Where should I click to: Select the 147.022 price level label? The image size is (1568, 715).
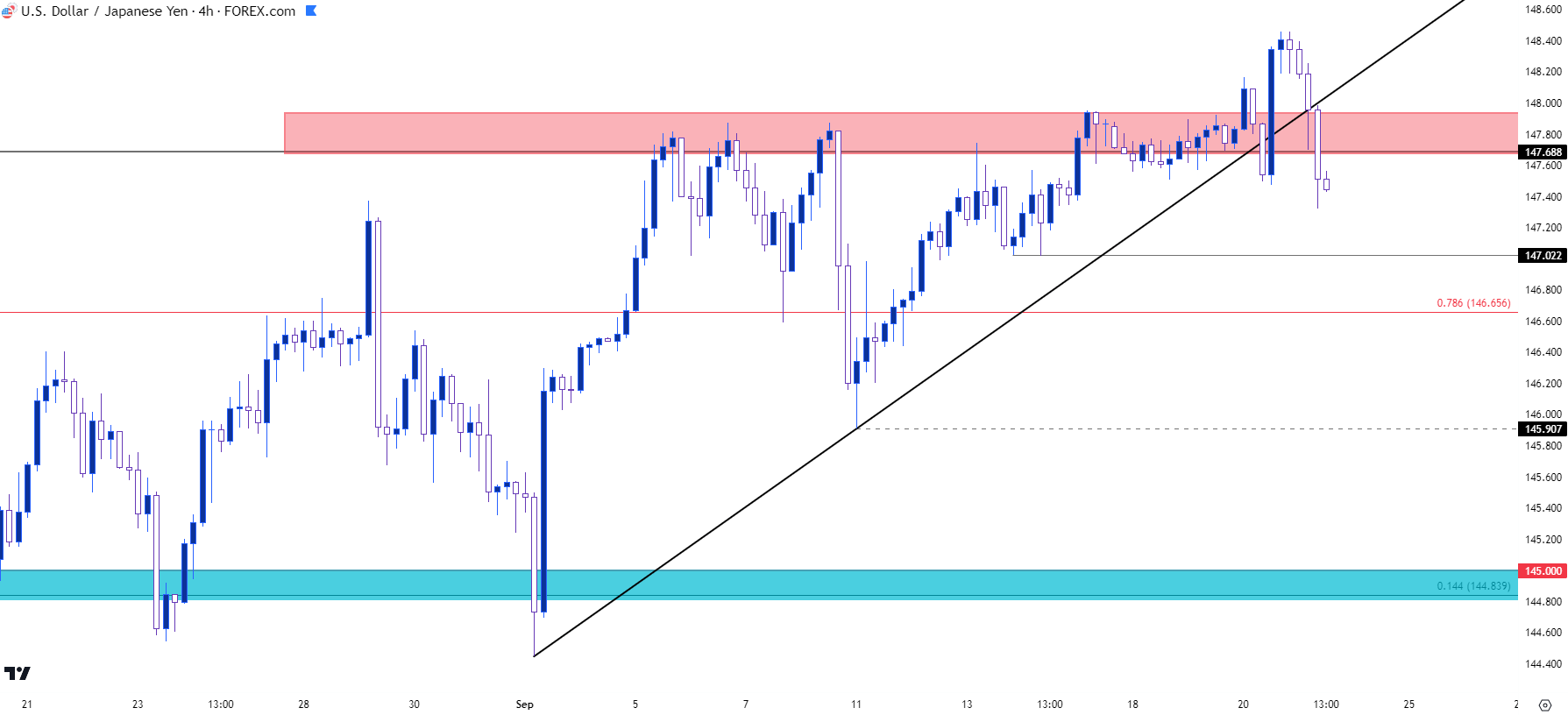(x=1543, y=256)
